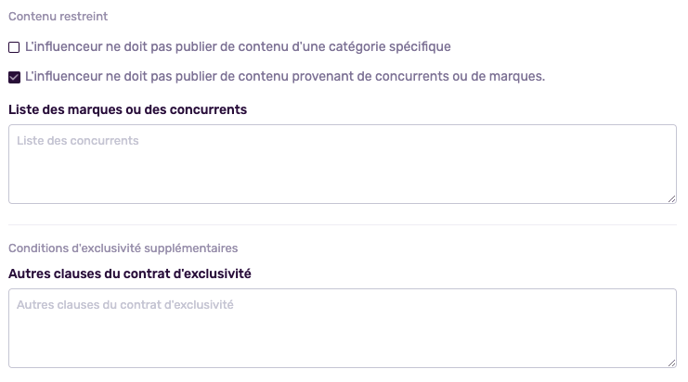
Task: Click the bold "Autres clauses du contrat d'exclusivité" label
Action: (130, 274)
